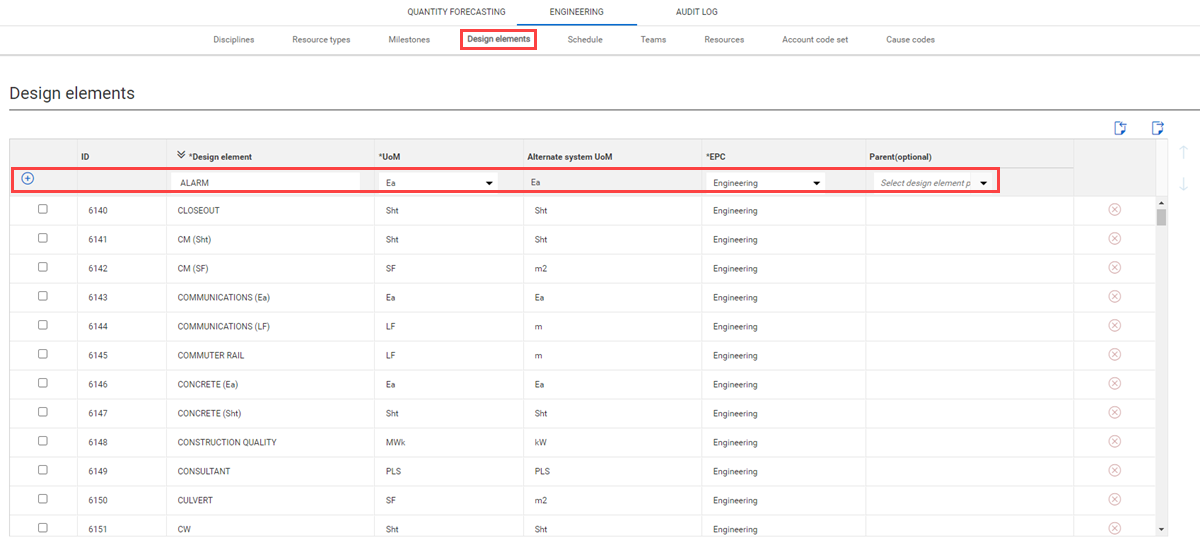Switch to the Quantity Forecasting tab
1200x545 pixels.
point(456,12)
